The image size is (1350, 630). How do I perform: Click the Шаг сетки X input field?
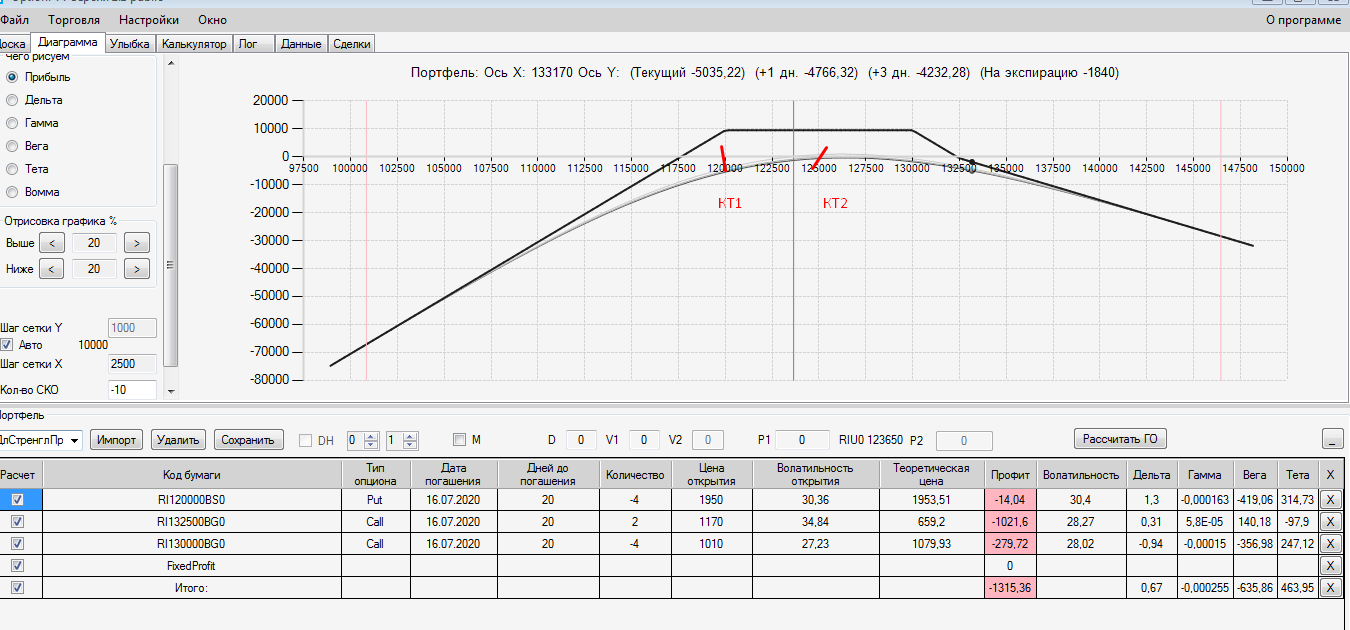pyautogui.click(x=132, y=364)
